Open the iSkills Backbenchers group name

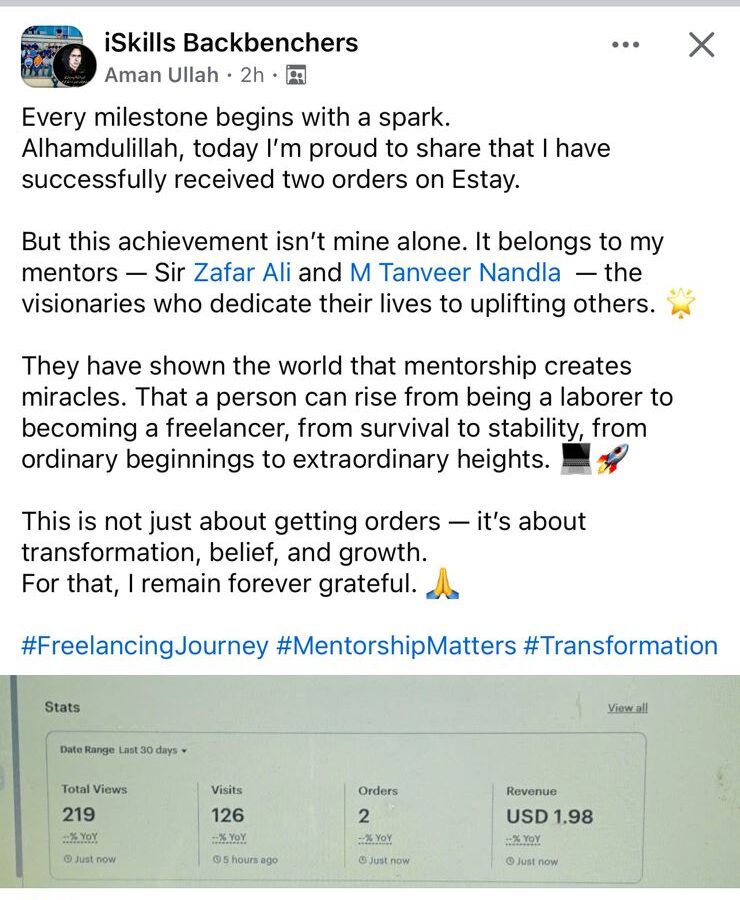(x=231, y=43)
